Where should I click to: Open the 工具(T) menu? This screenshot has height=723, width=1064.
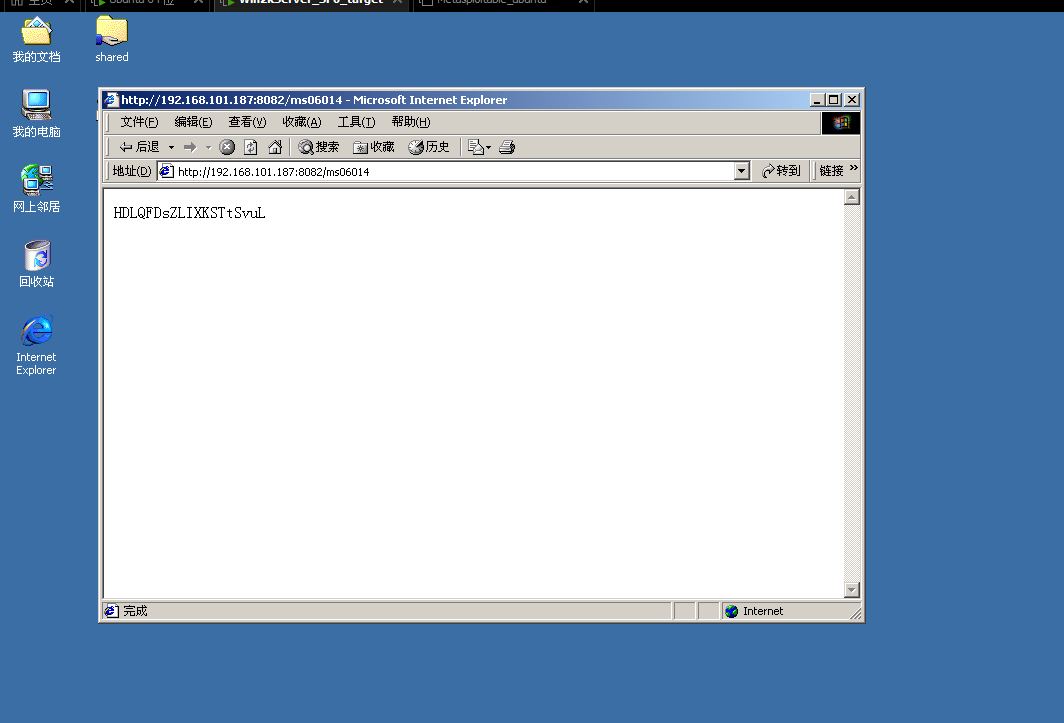click(x=356, y=122)
